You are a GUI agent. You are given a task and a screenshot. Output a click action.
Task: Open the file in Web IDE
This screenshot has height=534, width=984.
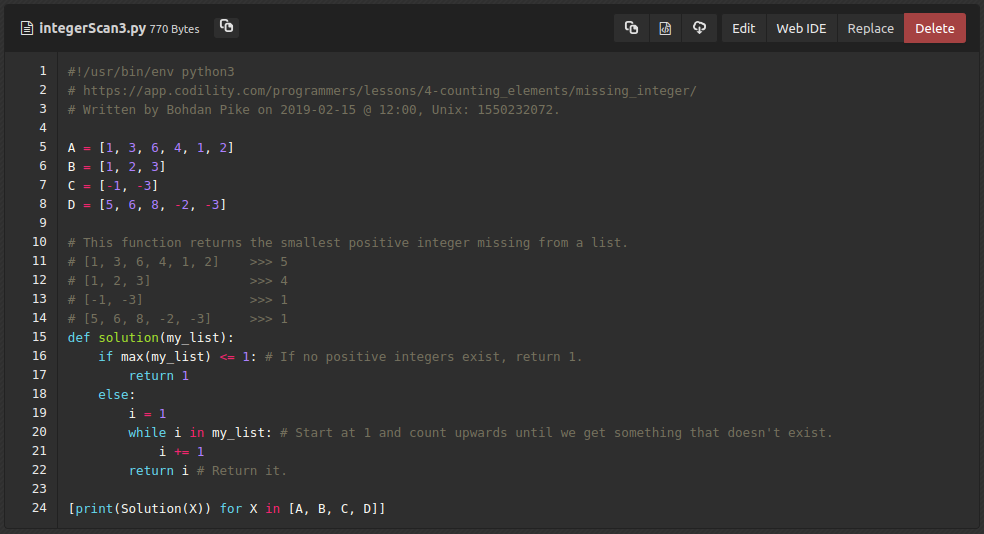pyautogui.click(x=801, y=28)
